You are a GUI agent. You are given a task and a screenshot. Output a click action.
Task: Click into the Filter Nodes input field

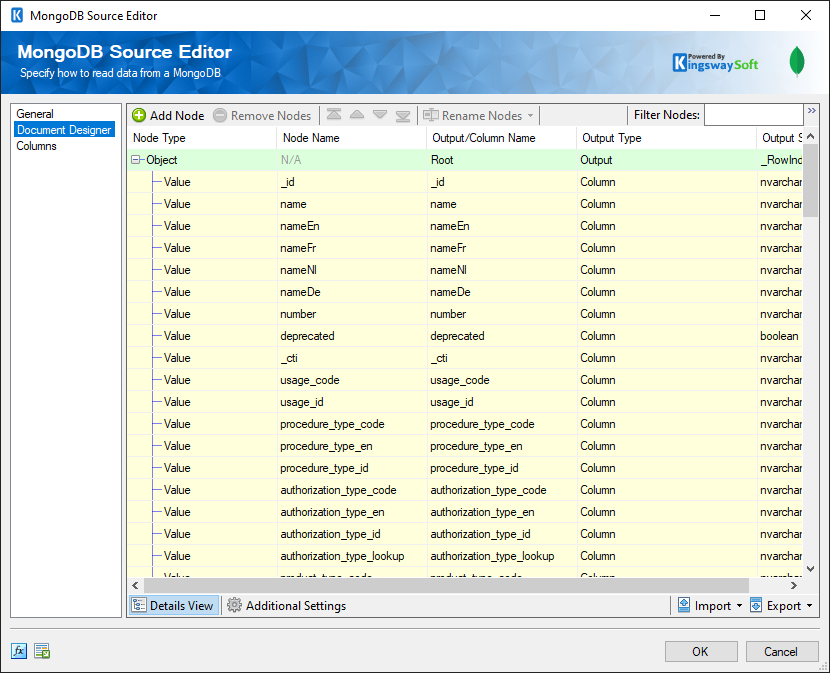(x=753, y=114)
